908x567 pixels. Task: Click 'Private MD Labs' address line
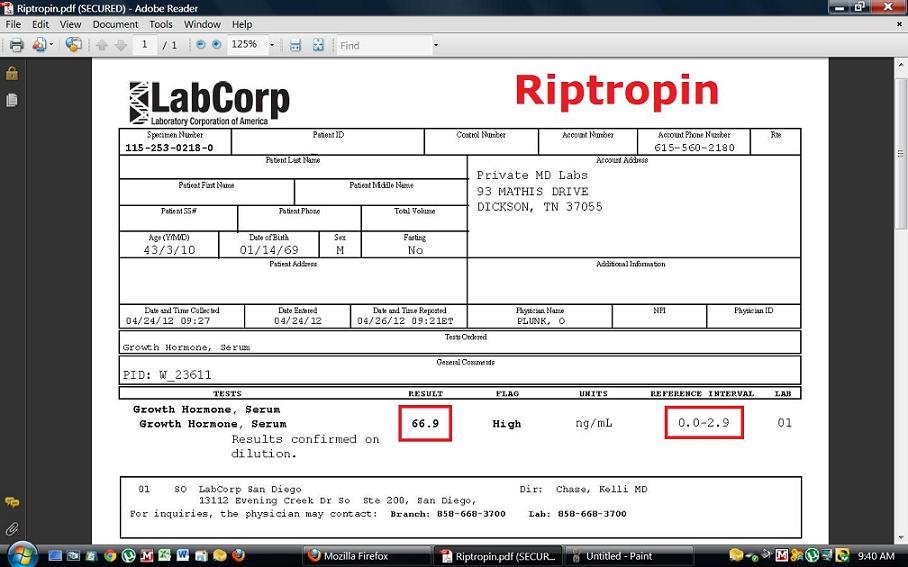[532, 175]
